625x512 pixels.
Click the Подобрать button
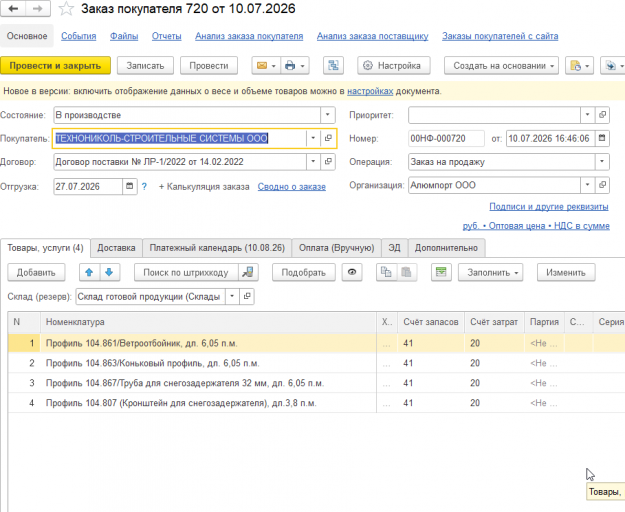tap(304, 273)
